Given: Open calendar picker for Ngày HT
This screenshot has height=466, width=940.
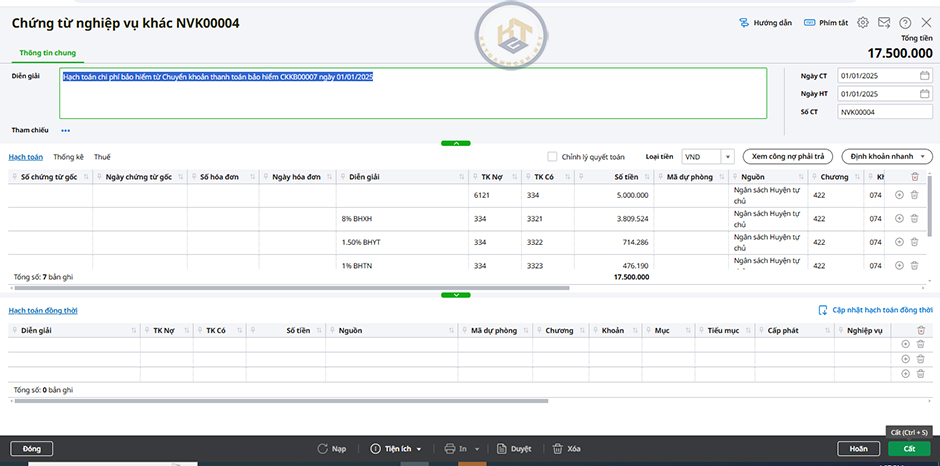Looking at the screenshot, I should [924, 94].
